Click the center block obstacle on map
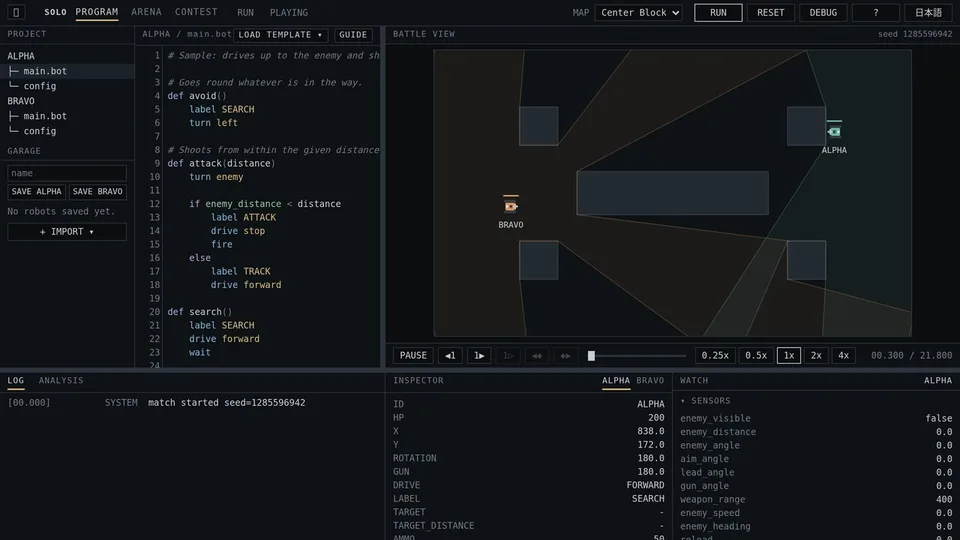This screenshot has width=960, height=540. tap(672, 193)
